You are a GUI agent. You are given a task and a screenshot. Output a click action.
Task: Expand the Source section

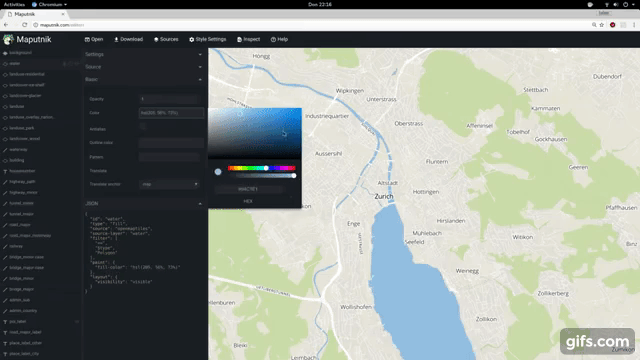pyautogui.click(x=144, y=67)
